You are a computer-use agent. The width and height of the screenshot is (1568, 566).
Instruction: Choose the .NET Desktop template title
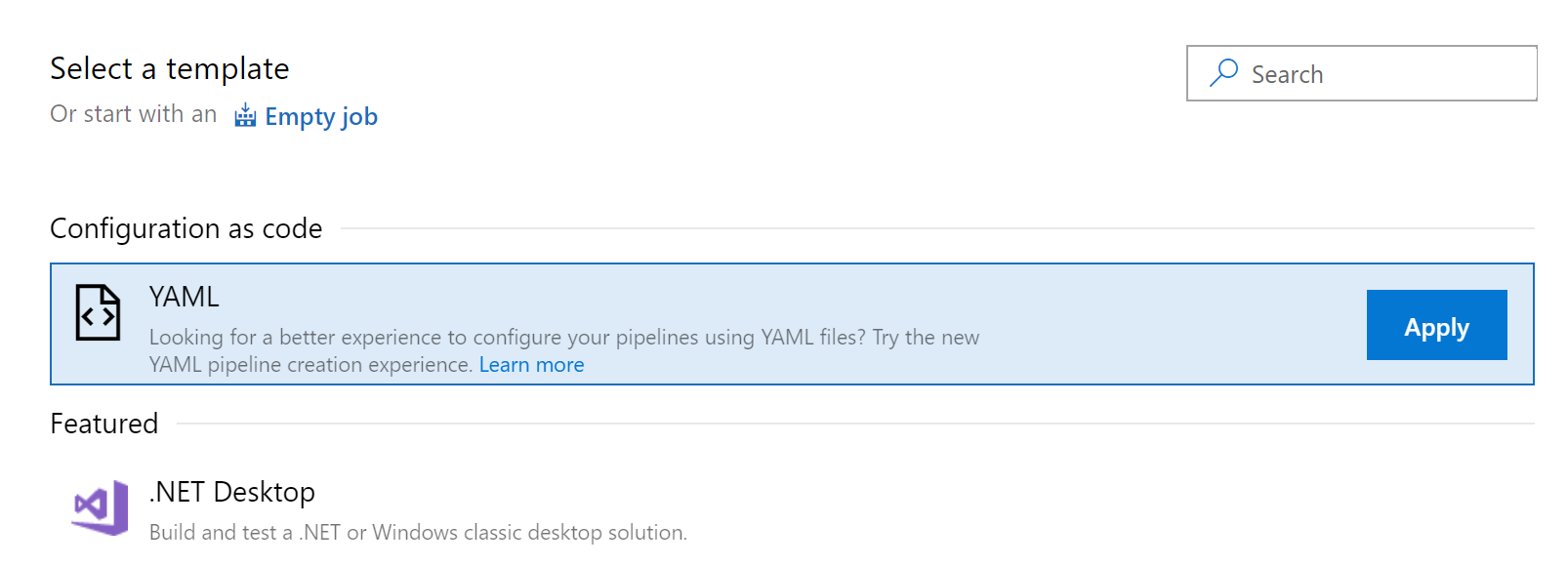point(232,492)
